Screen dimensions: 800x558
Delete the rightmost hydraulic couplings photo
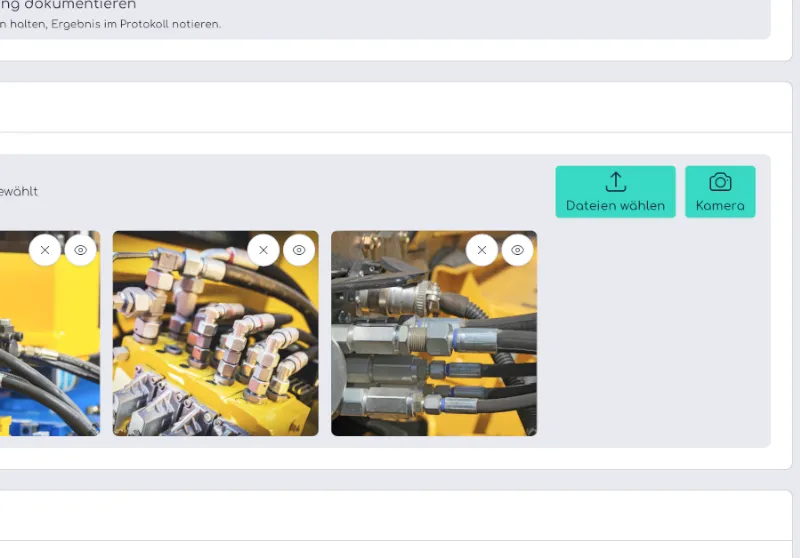coord(481,250)
